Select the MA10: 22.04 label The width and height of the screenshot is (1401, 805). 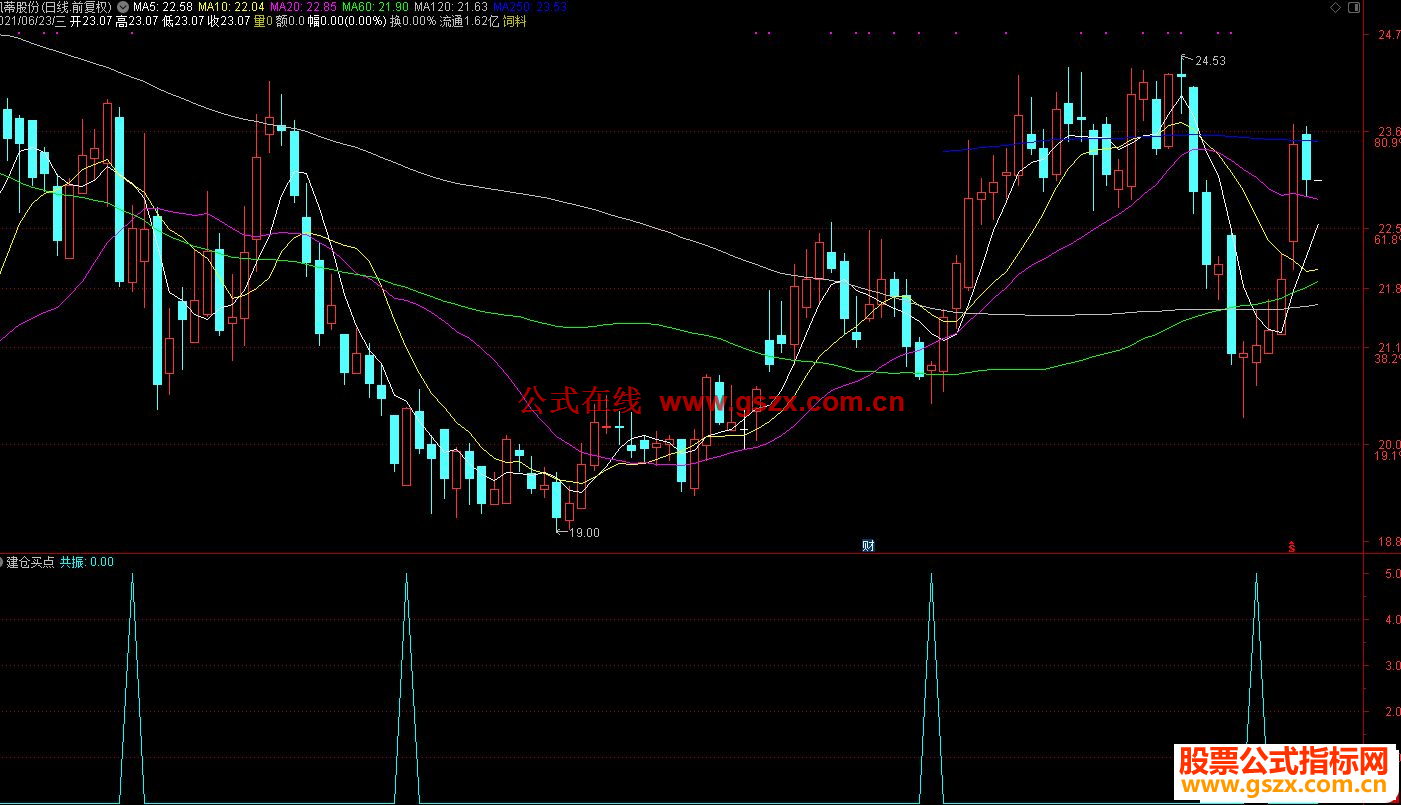coord(231,6)
